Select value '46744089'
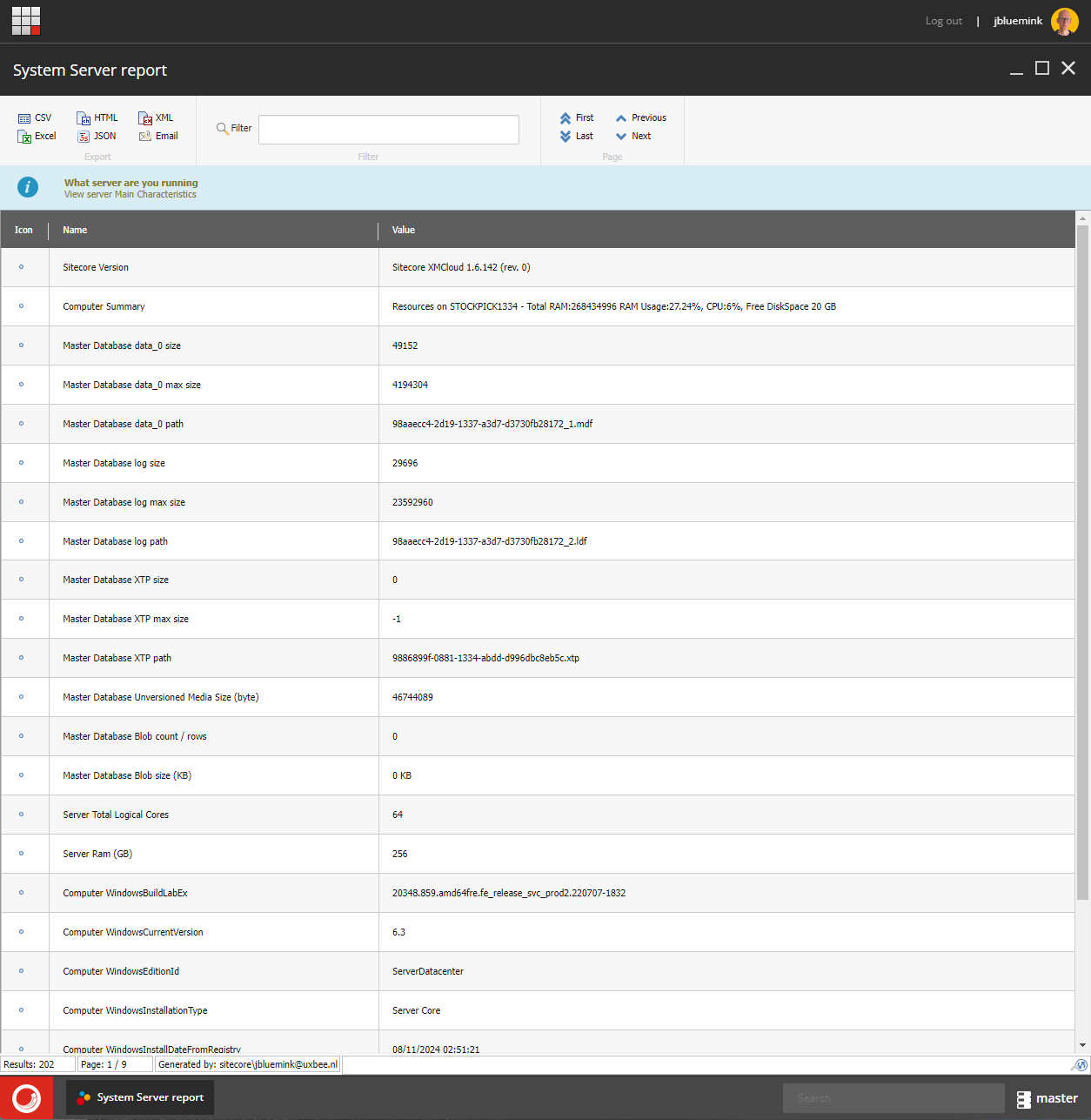Screen dimensions: 1091x1120 click(x=412, y=697)
